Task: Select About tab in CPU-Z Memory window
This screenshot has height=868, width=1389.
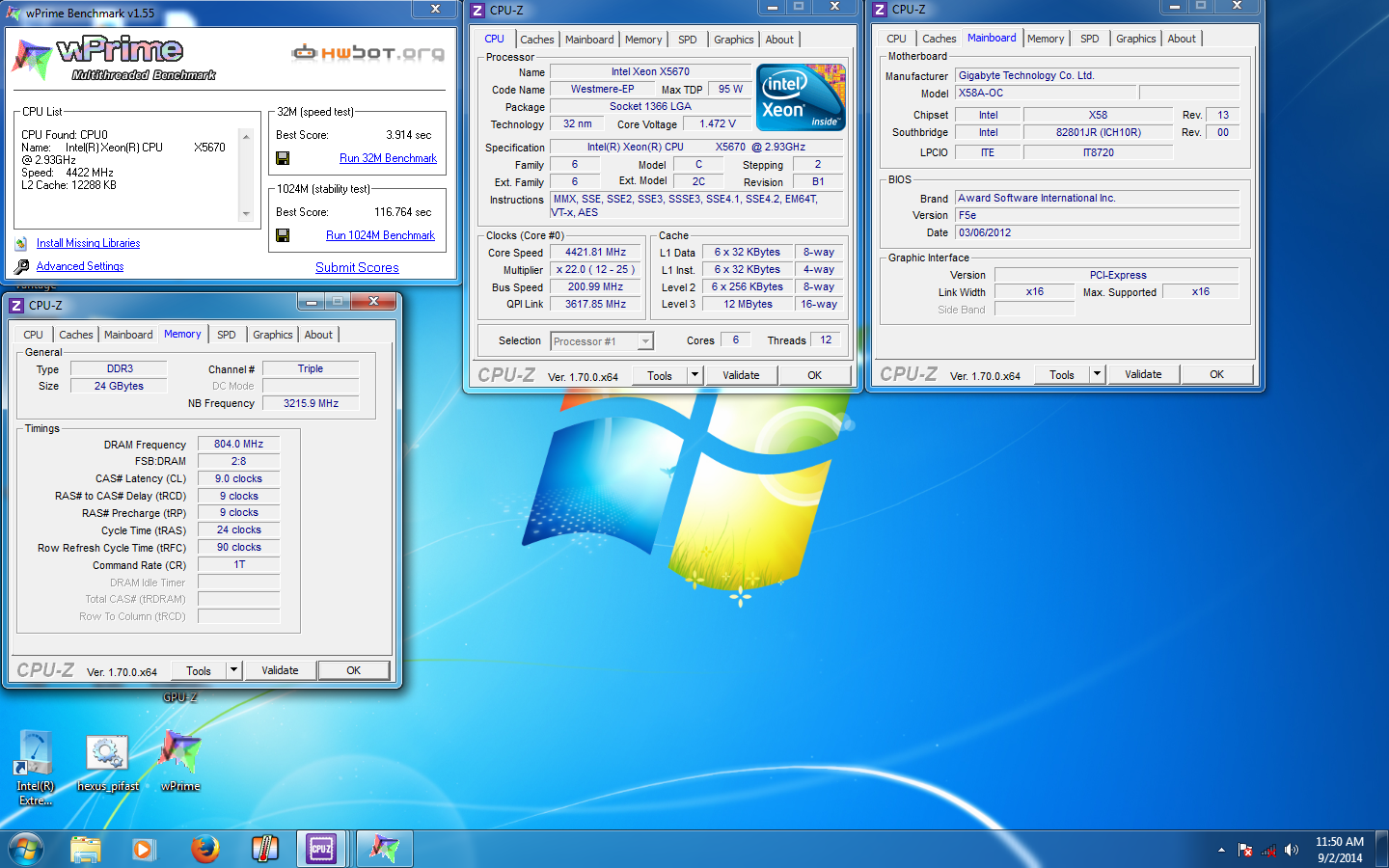Action: (318, 335)
